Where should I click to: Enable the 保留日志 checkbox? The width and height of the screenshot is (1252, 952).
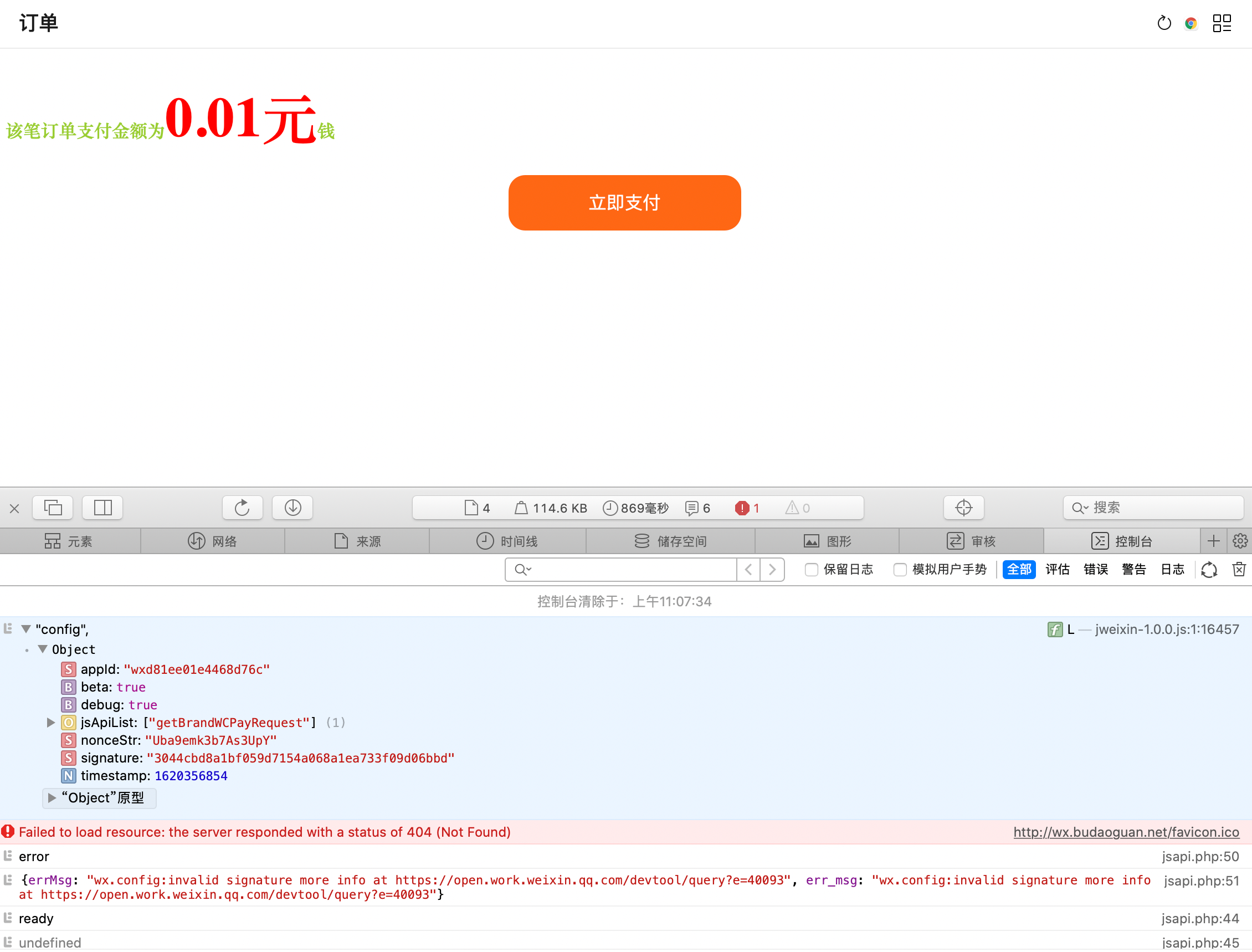pyautogui.click(x=811, y=570)
